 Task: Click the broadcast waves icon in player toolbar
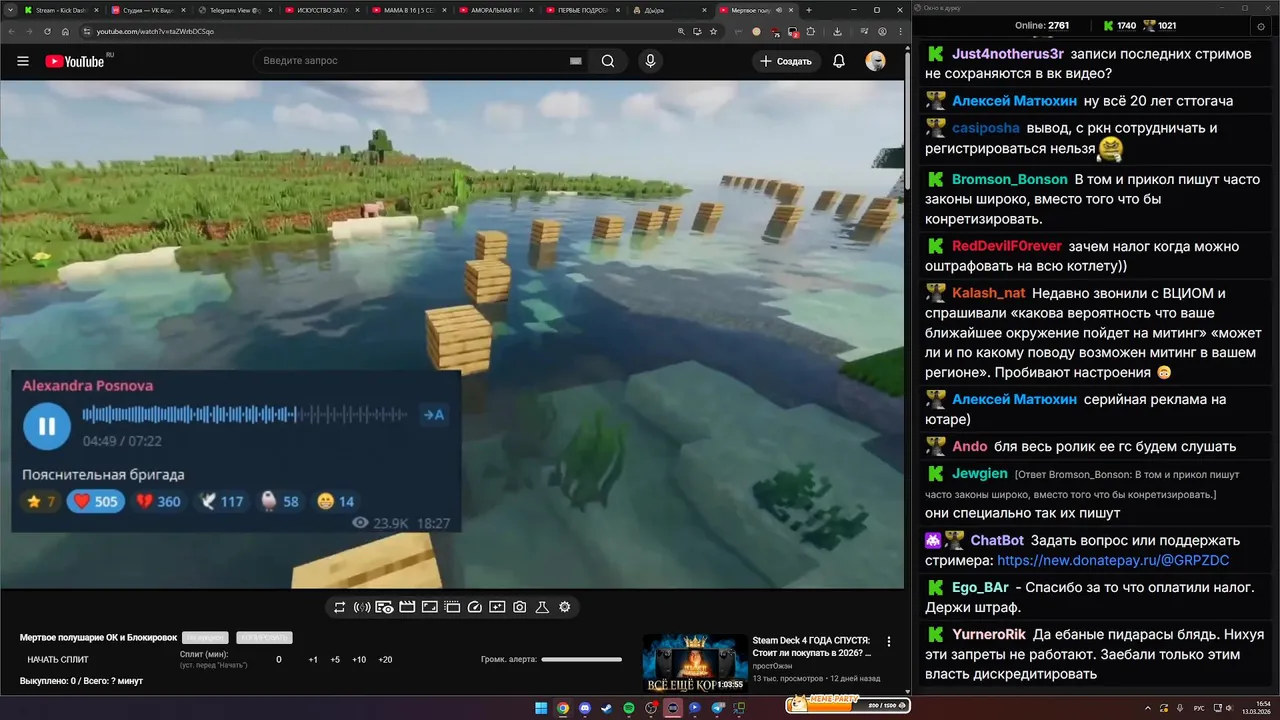point(362,607)
